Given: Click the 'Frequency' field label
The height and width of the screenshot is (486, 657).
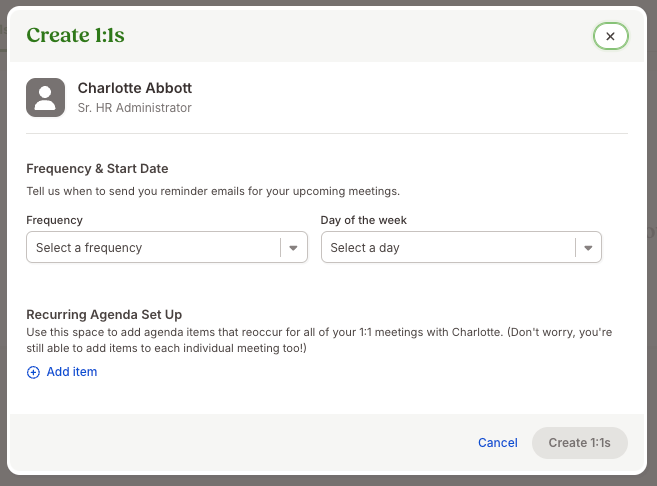Looking at the screenshot, I should [54, 220].
